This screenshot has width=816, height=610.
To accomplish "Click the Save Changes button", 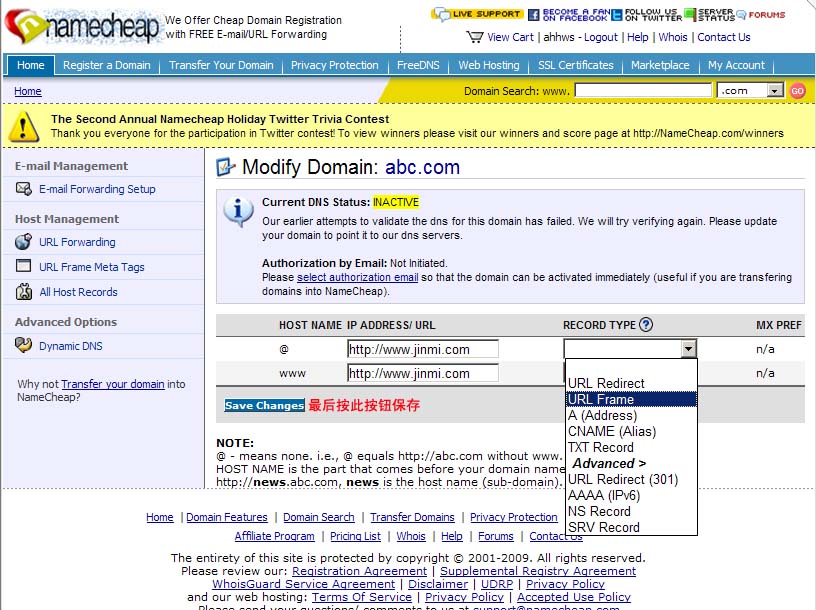I will [264, 405].
